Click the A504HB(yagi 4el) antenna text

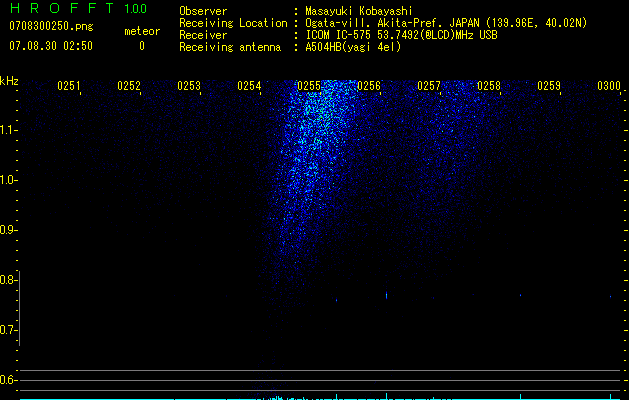(353, 47)
